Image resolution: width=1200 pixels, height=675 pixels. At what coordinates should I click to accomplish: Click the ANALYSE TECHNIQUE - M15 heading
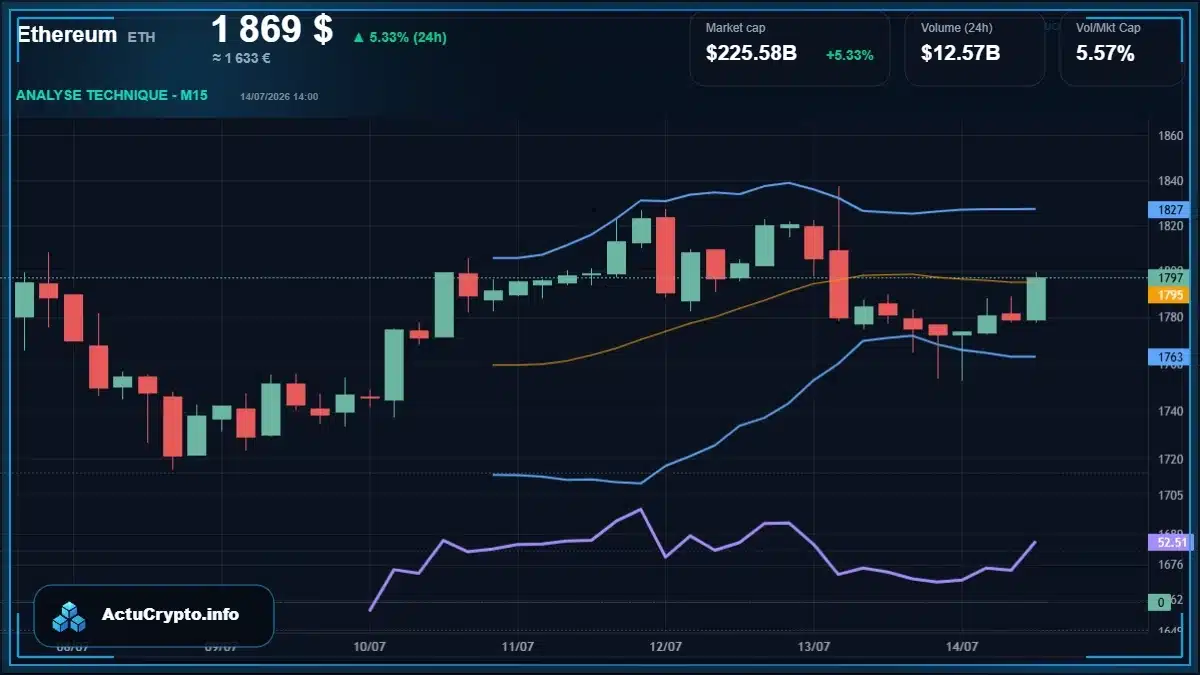pos(113,95)
